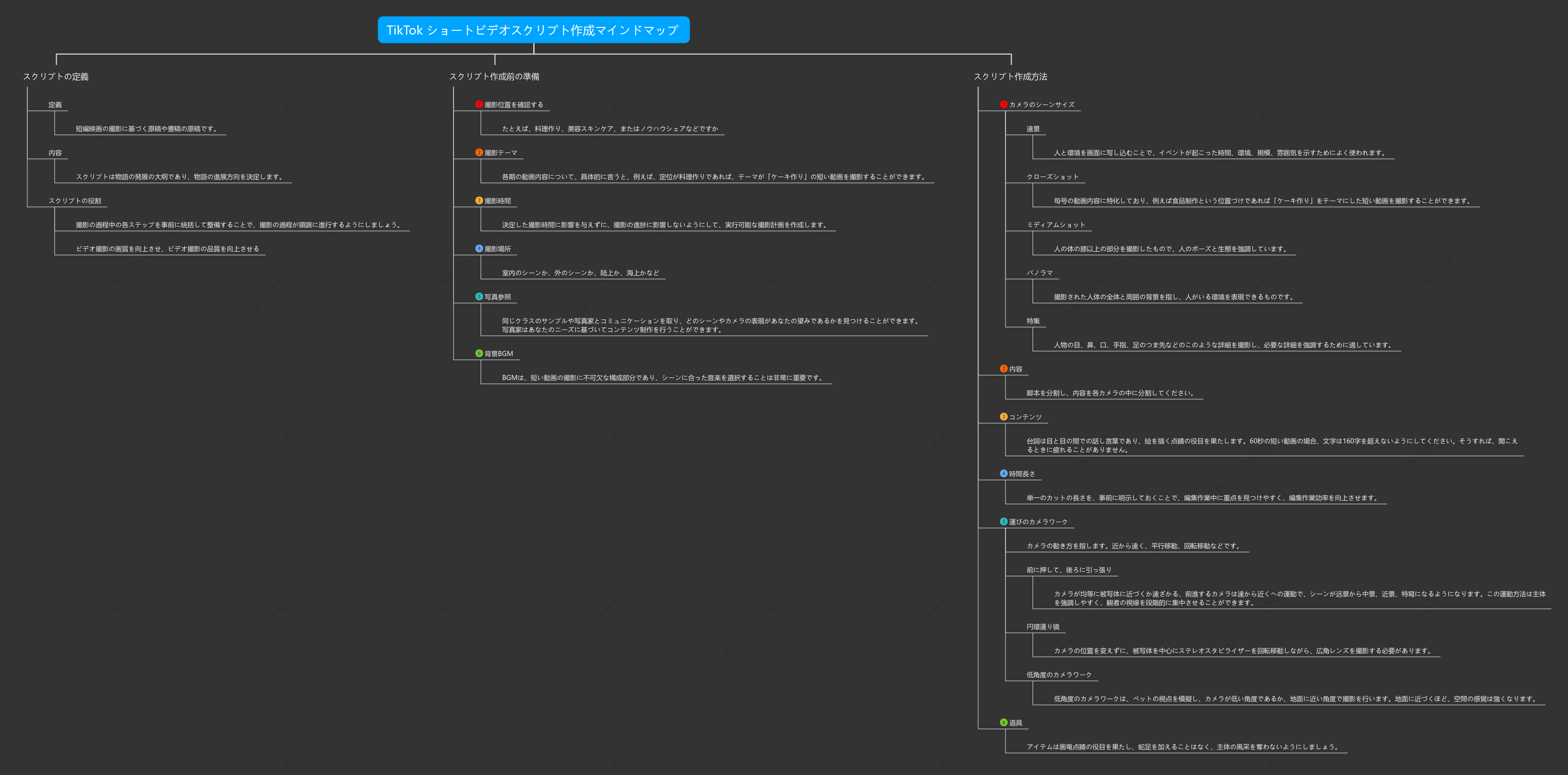
Task: Click the note starting 室内のシーンか
Action: pos(581,273)
